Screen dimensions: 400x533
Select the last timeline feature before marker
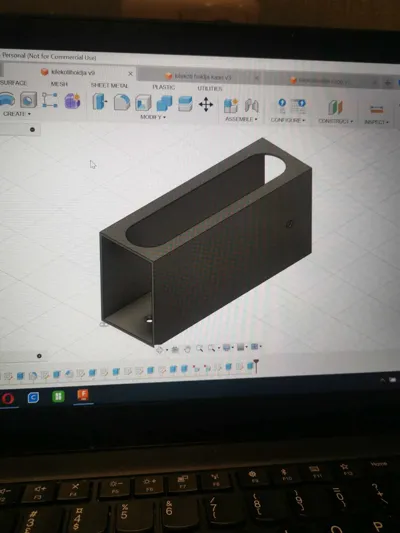click(250, 366)
